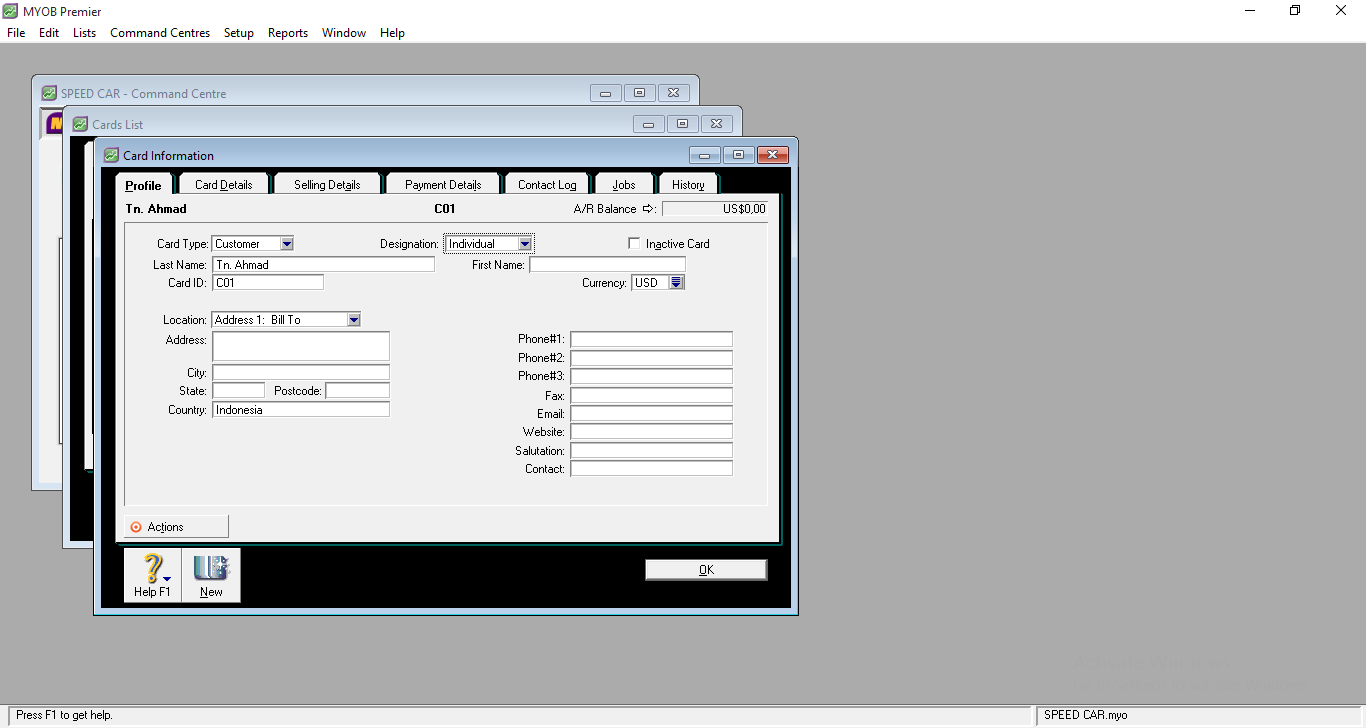This screenshot has width=1366, height=728.
Task: Click in the Card ID field
Action: 268,283
